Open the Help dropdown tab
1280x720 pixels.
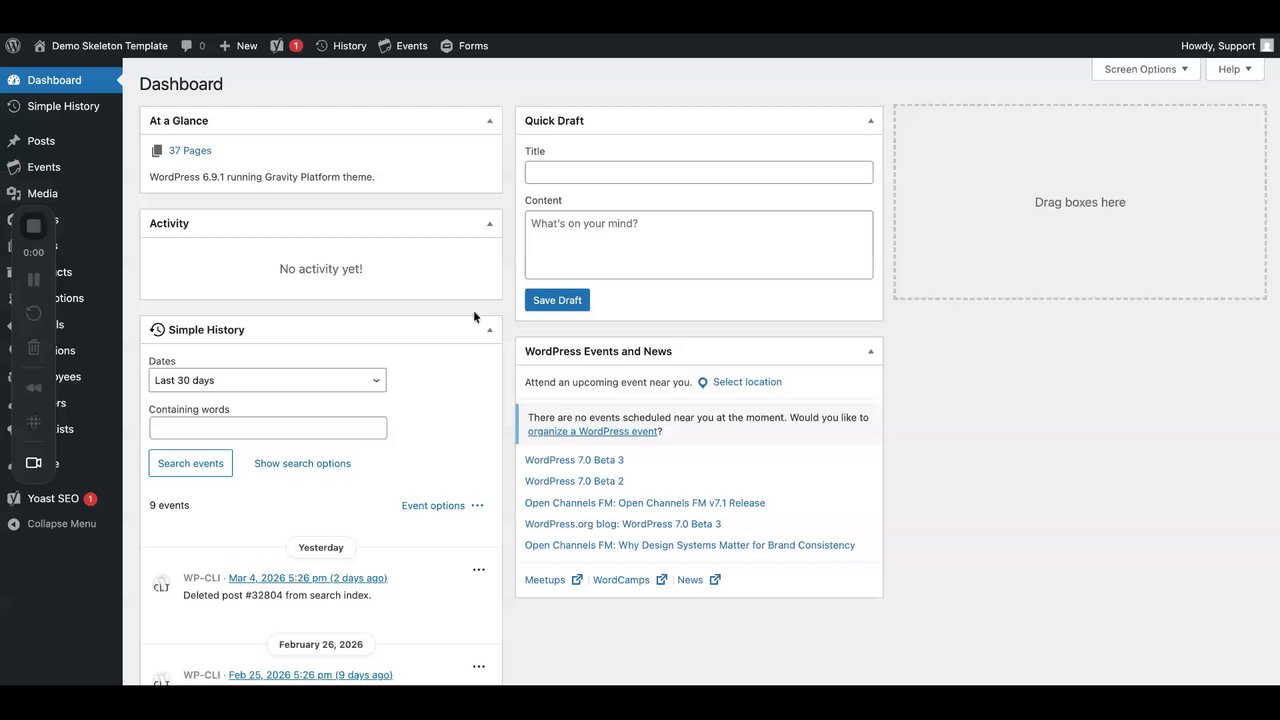pos(1235,69)
